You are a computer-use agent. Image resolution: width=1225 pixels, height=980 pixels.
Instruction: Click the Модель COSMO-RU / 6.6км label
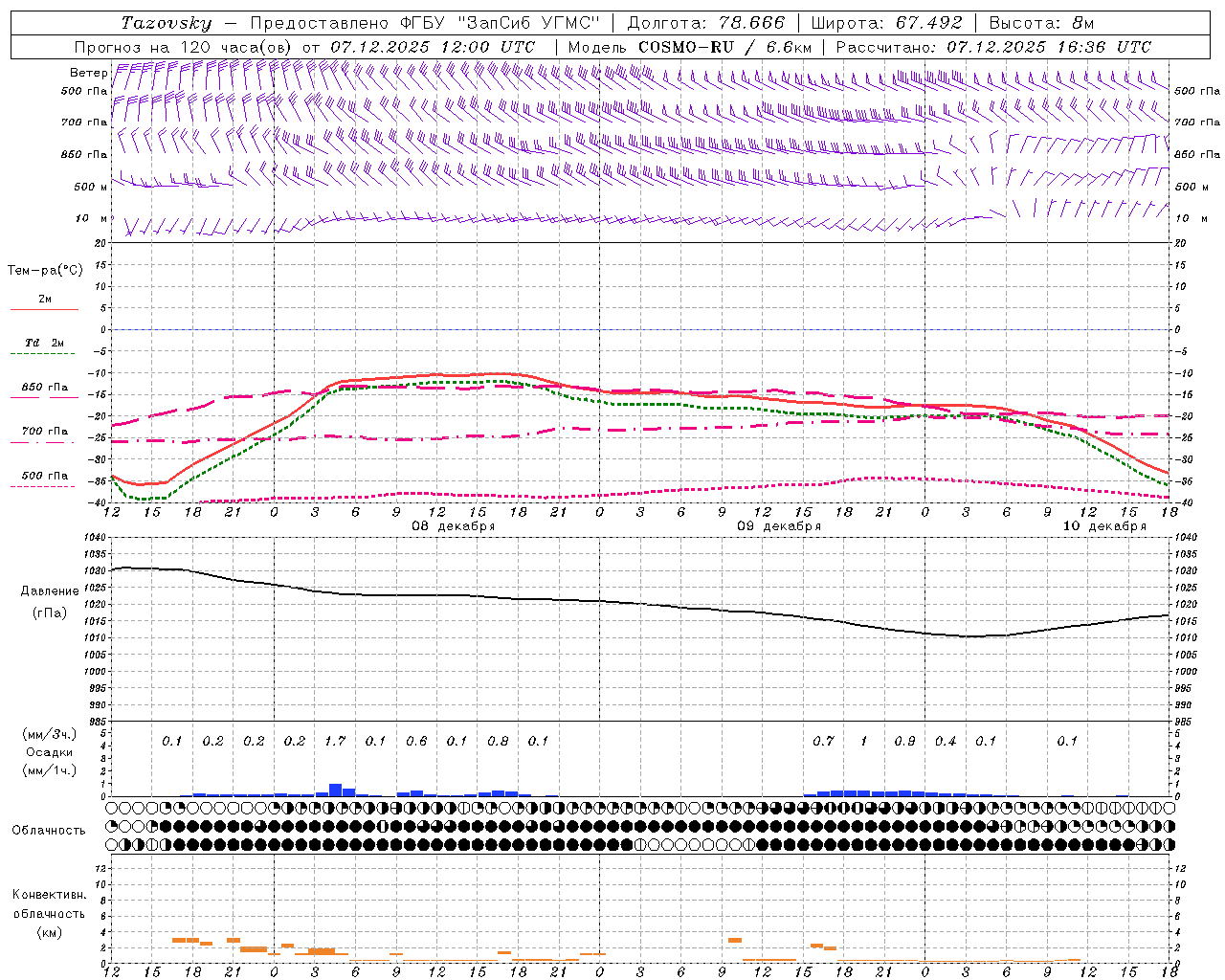pyautogui.click(x=690, y=47)
